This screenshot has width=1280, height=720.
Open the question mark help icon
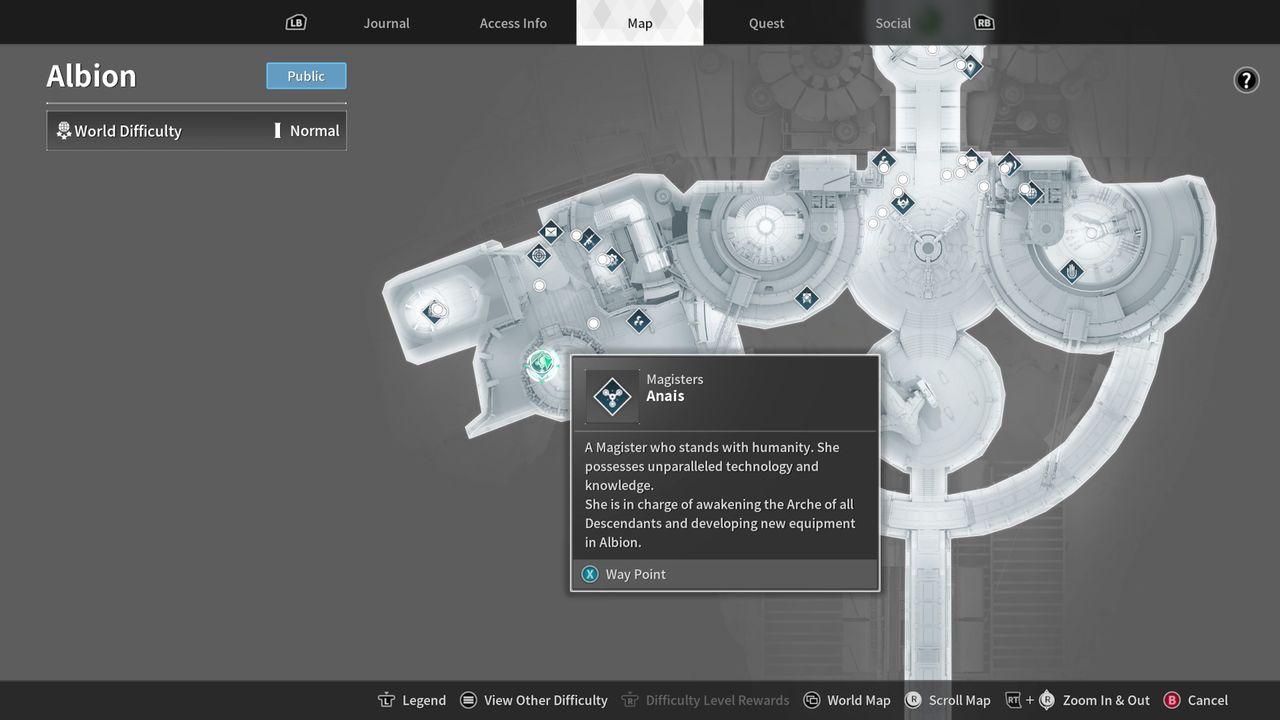(x=1246, y=80)
